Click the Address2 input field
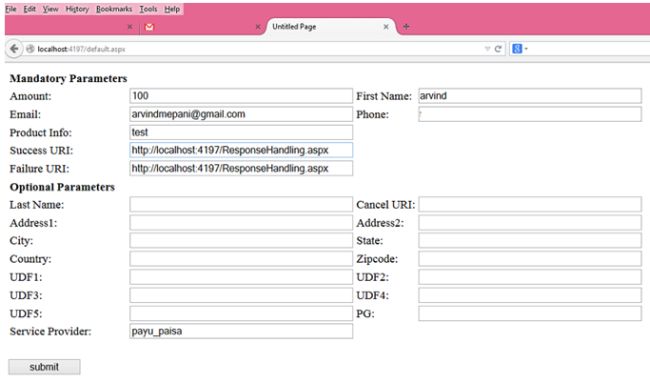The height and width of the screenshot is (383, 650). pyautogui.click(x=530, y=223)
